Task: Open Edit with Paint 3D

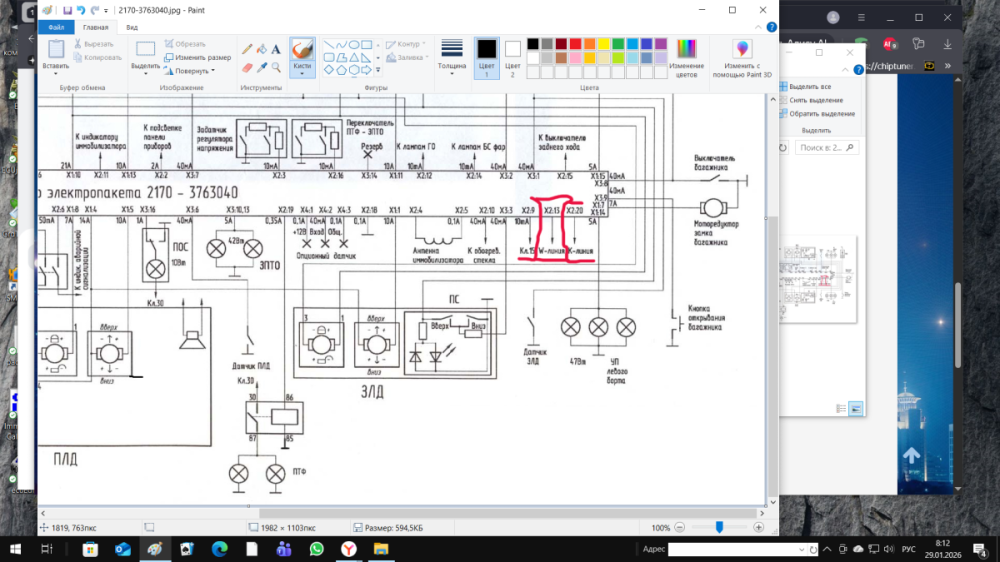Action: coord(742,58)
